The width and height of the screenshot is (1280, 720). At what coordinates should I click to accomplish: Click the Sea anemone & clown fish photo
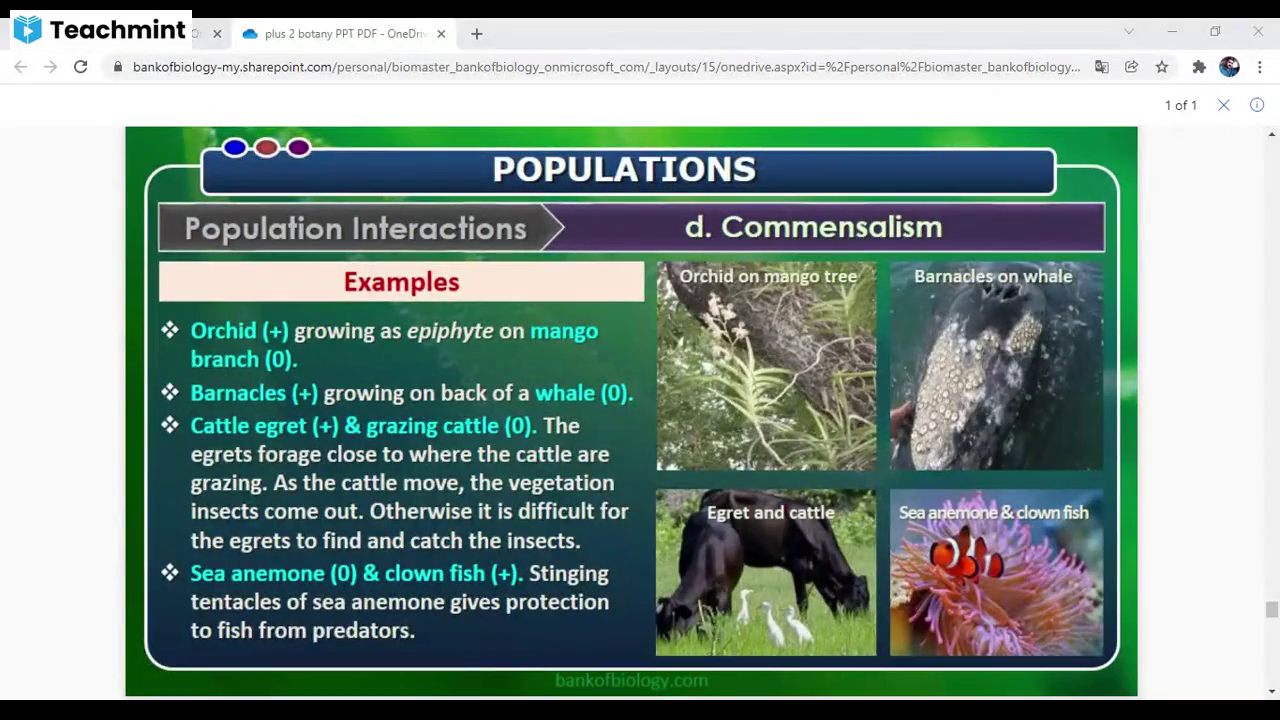pyautogui.click(x=996, y=572)
